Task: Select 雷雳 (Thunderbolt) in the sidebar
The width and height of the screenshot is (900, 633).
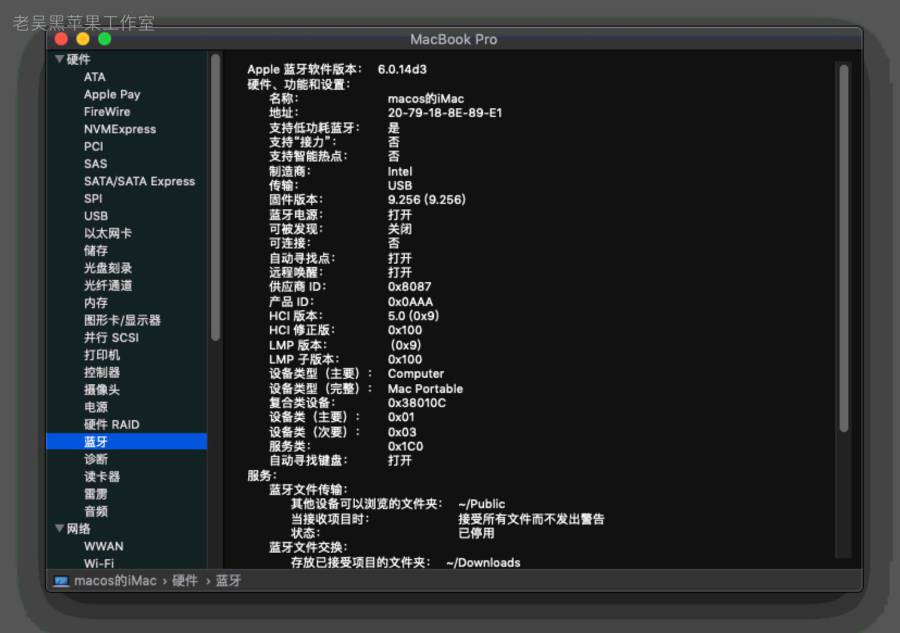Action: pos(95,493)
